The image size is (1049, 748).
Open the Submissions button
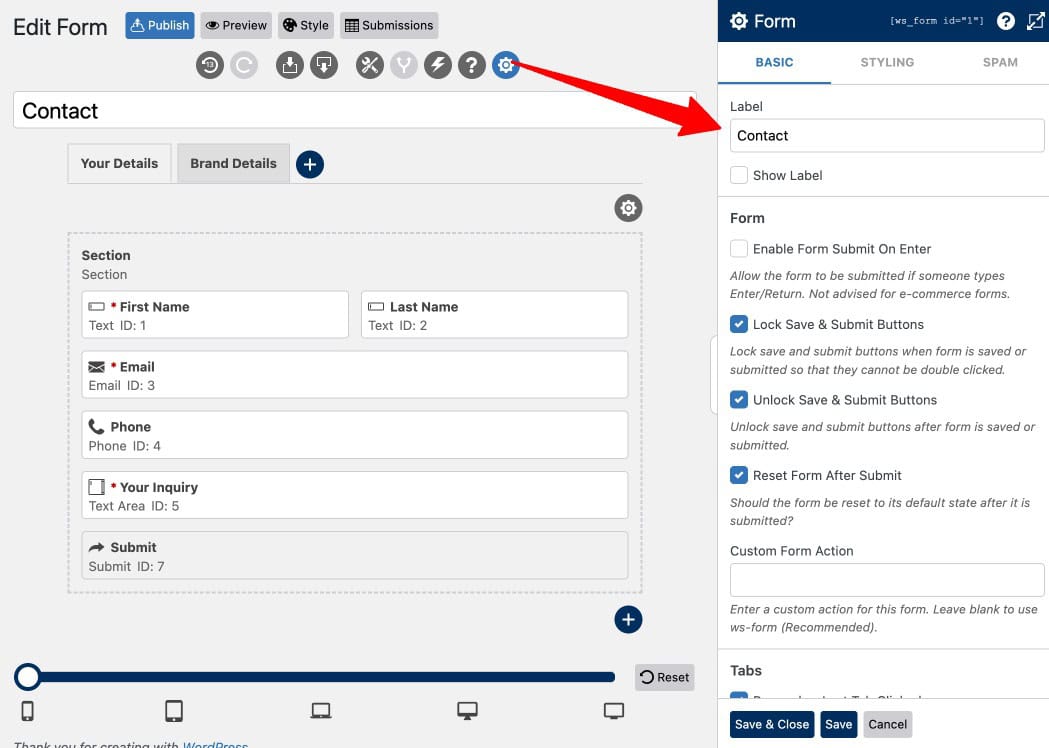coord(389,25)
